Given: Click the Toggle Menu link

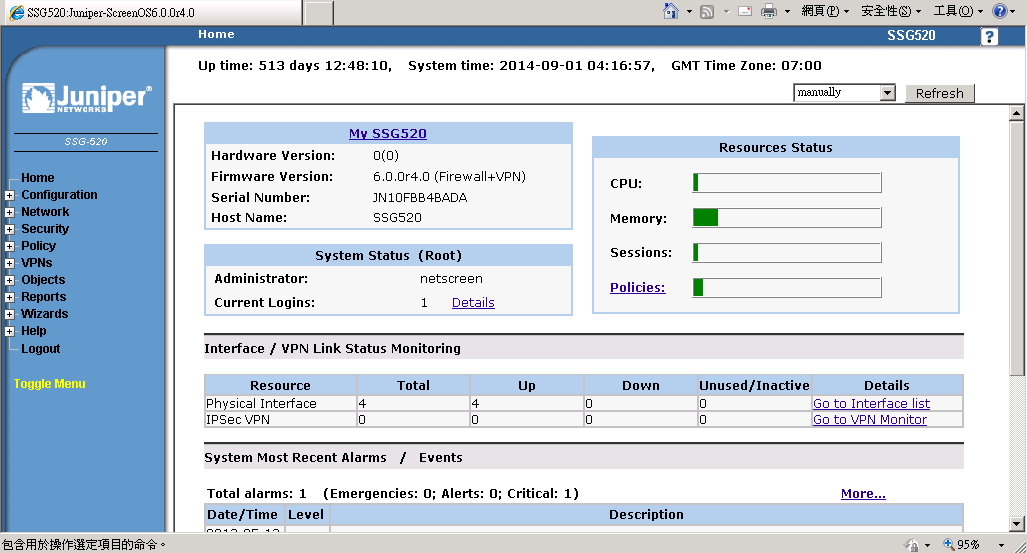Looking at the screenshot, I should tap(50, 384).
